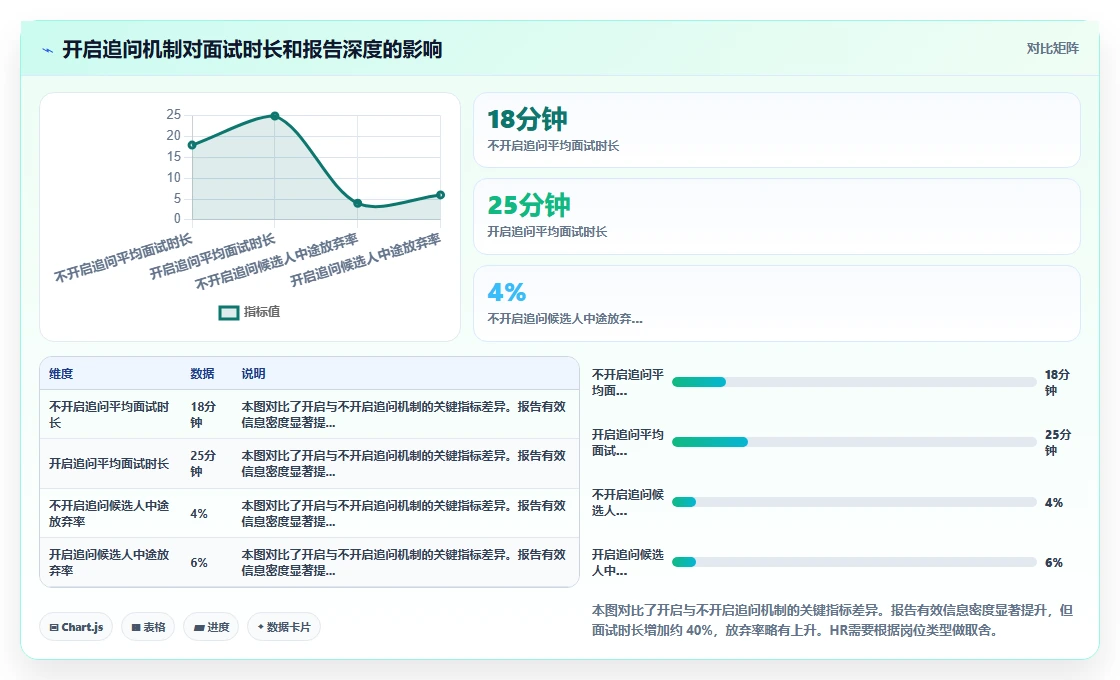Click stat card caption 不开启追问平均面试时长
This screenshot has width=1120, height=680.
coord(553,146)
